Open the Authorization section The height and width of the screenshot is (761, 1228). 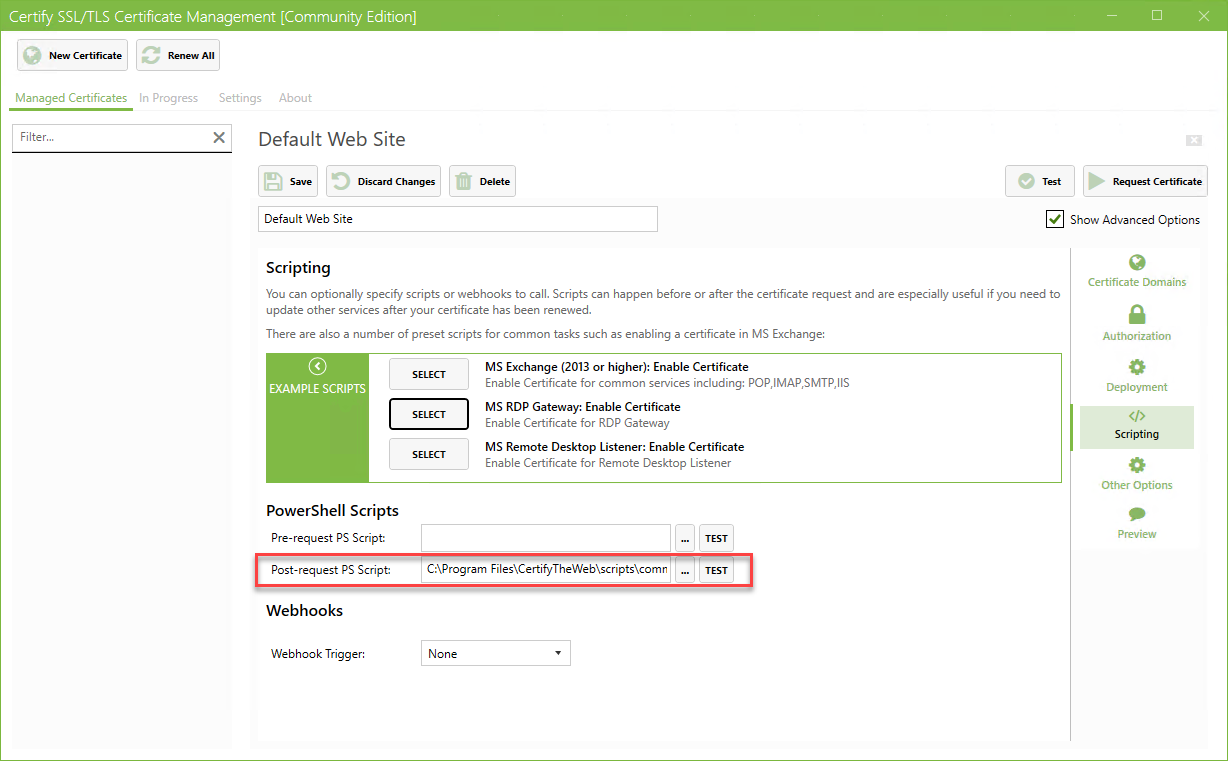click(x=1137, y=324)
